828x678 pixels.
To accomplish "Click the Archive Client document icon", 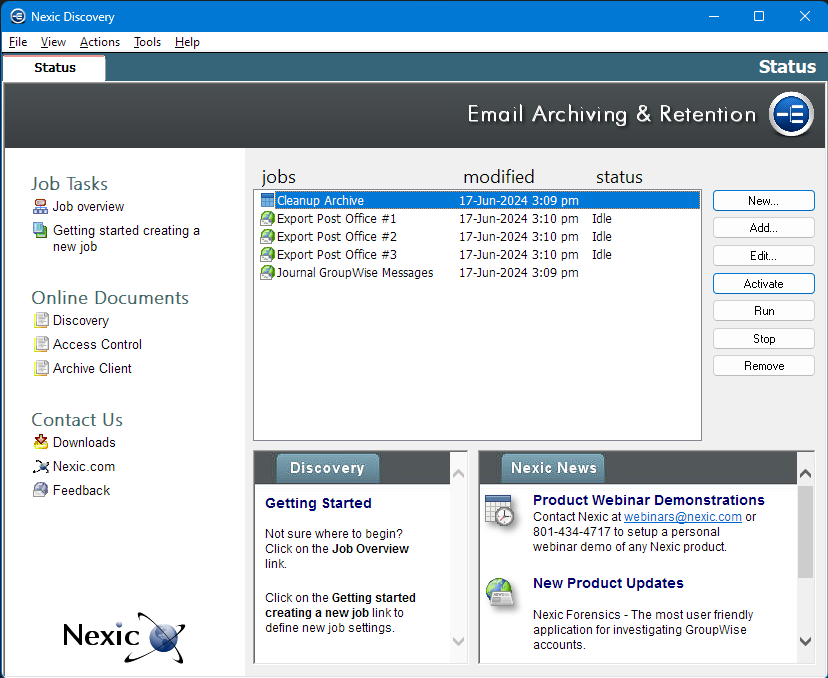I will pos(41,368).
